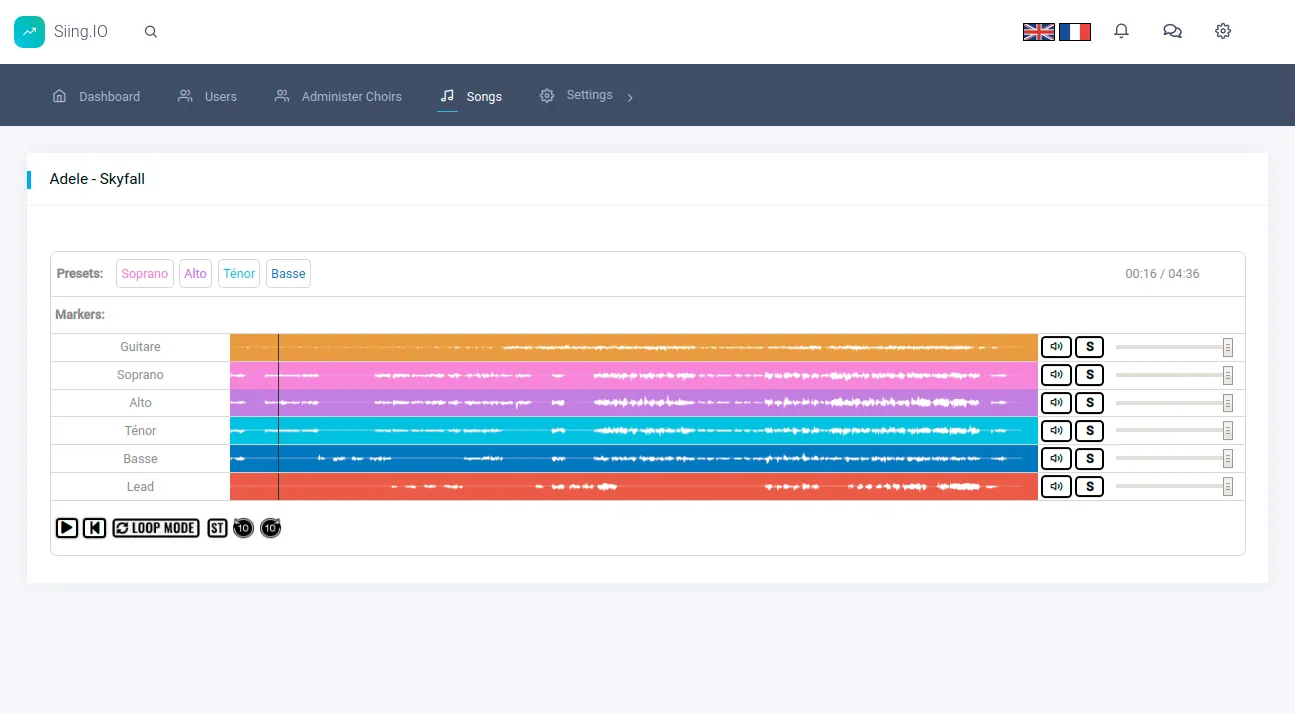Mute the Guitare track

[1056, 347]
